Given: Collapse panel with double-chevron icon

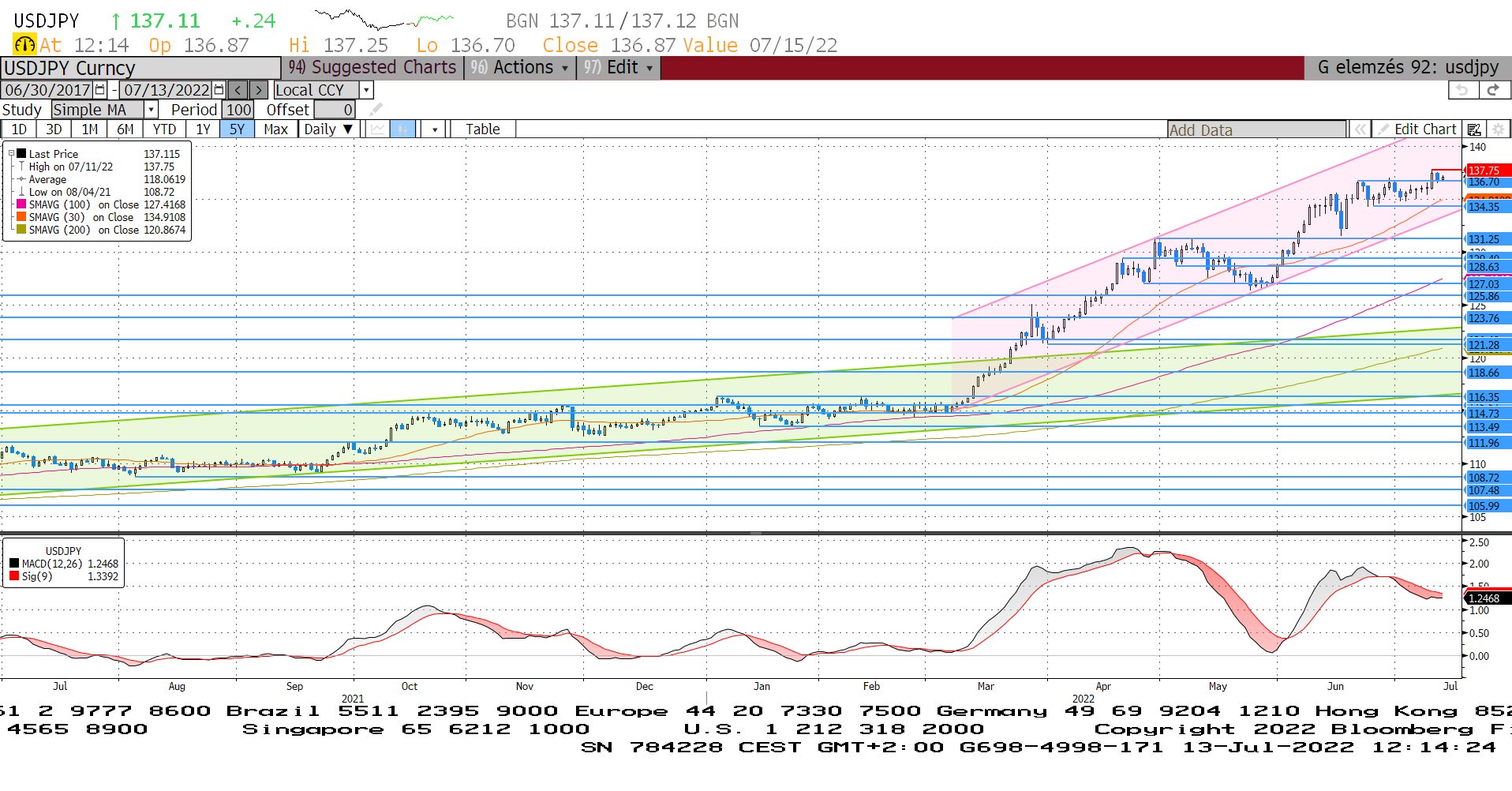Looking at the screenshot, I should (1360, 129).
